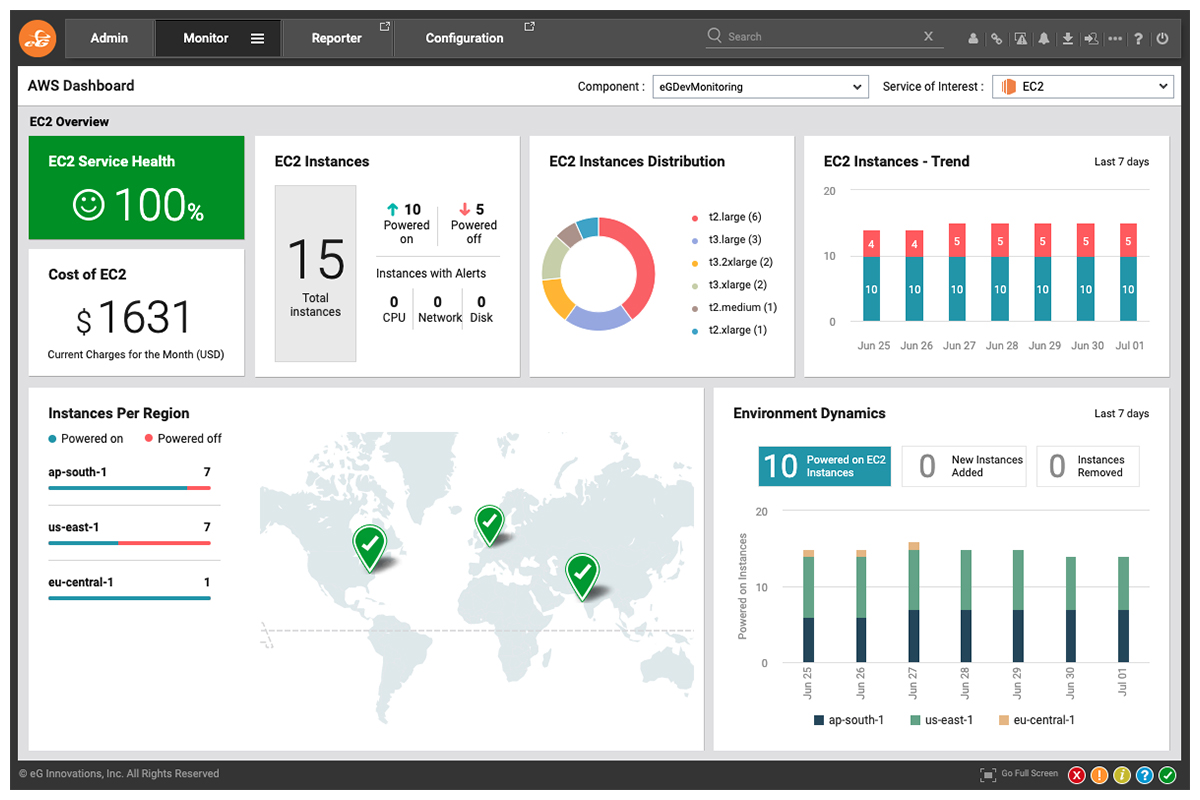The width and height of the screenshot is (1200, 800).
Task: Click the power logout icon
Action: (1162, 39)
